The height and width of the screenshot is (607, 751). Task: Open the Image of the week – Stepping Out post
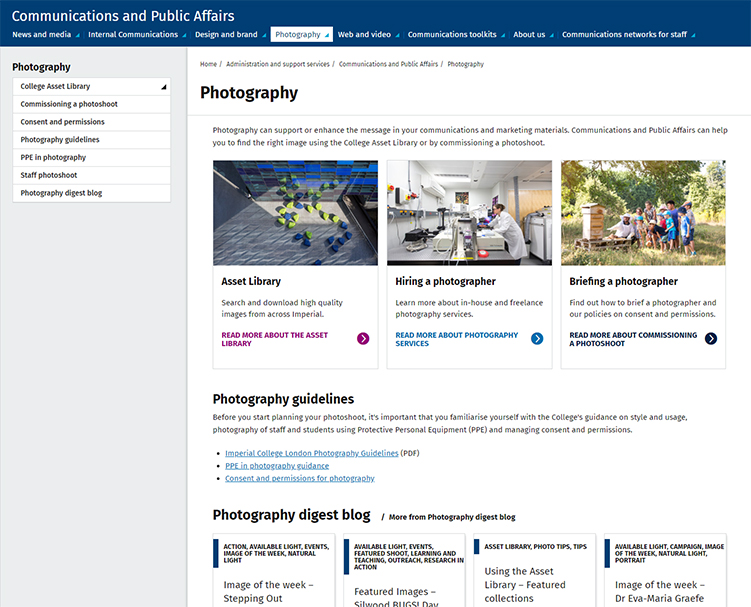[268, 591]
